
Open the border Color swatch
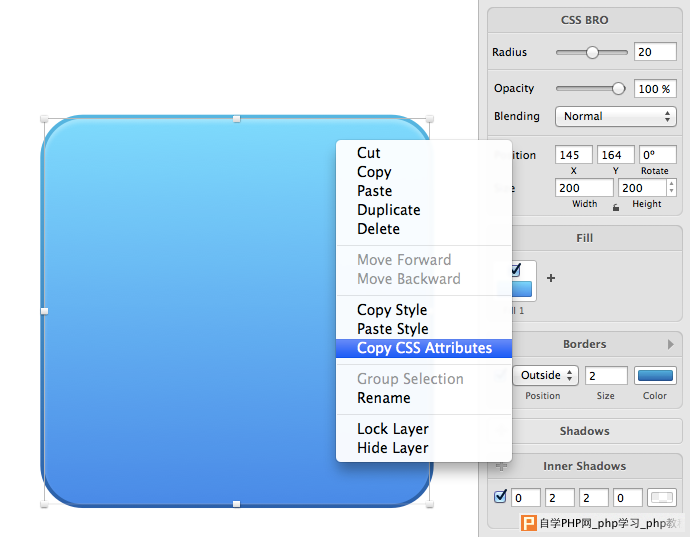655,375
